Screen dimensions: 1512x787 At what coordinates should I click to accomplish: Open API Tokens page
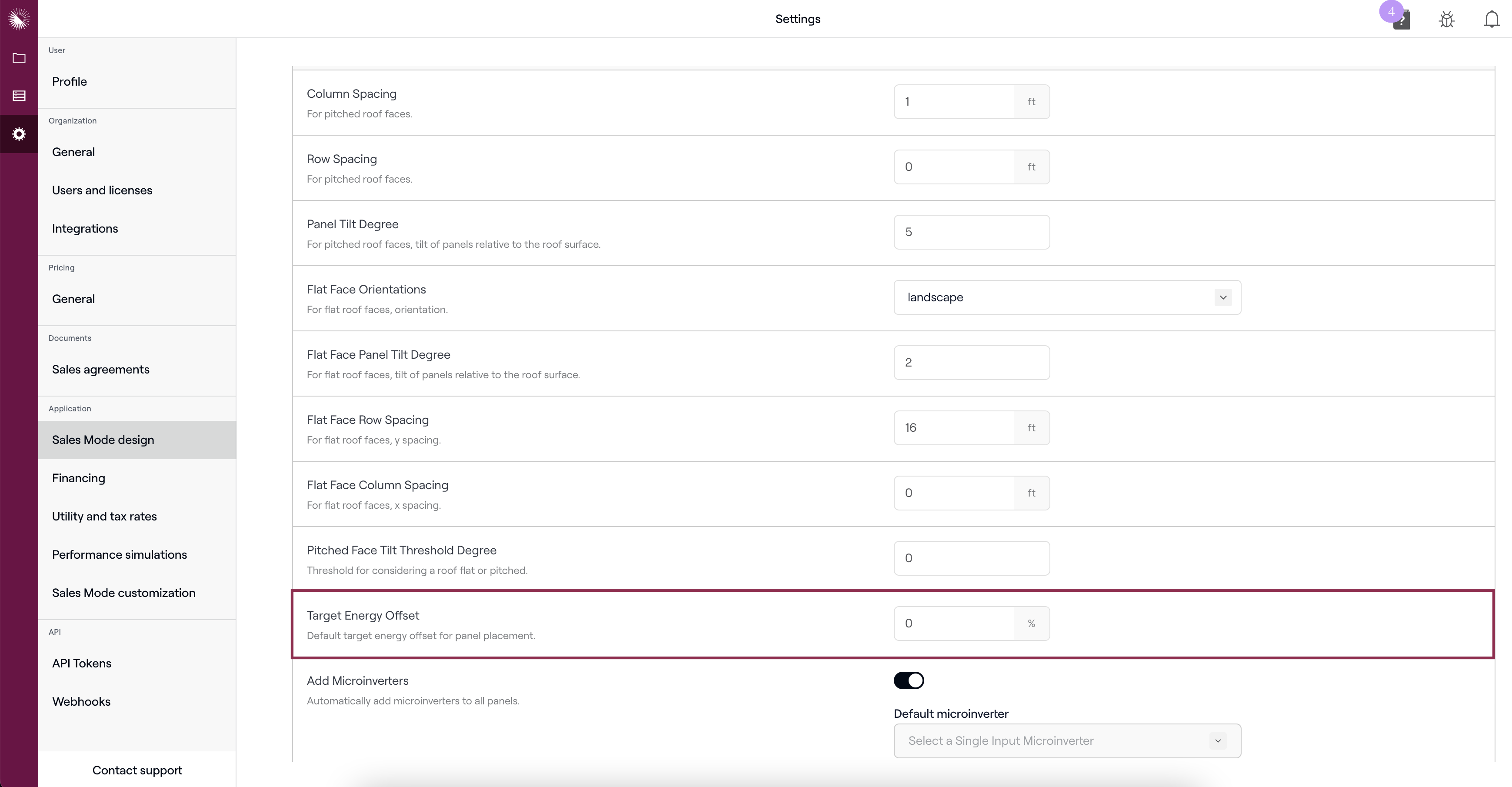pyautogui.click(x=137, y=663)
